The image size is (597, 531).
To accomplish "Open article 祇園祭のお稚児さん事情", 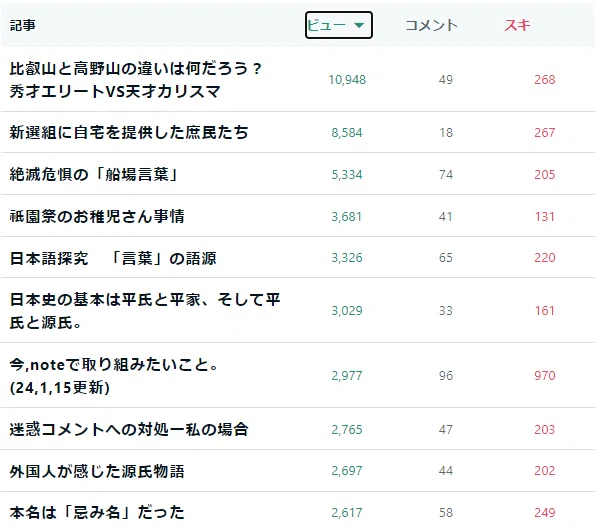I will tap(97, 216).
